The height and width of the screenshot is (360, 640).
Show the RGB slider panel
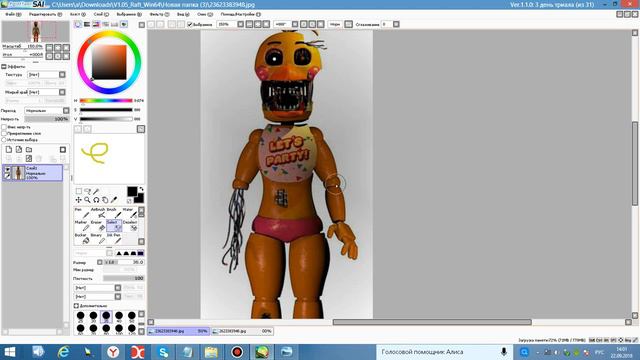87,24
